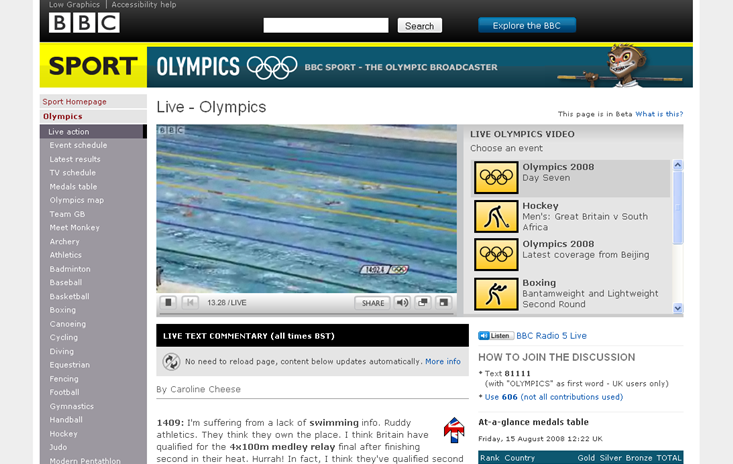The height and width of the screenshot is (464, 733).
Task: Select Olympics 2008 Day Seven rings icon
Action: tap(496, 178)
